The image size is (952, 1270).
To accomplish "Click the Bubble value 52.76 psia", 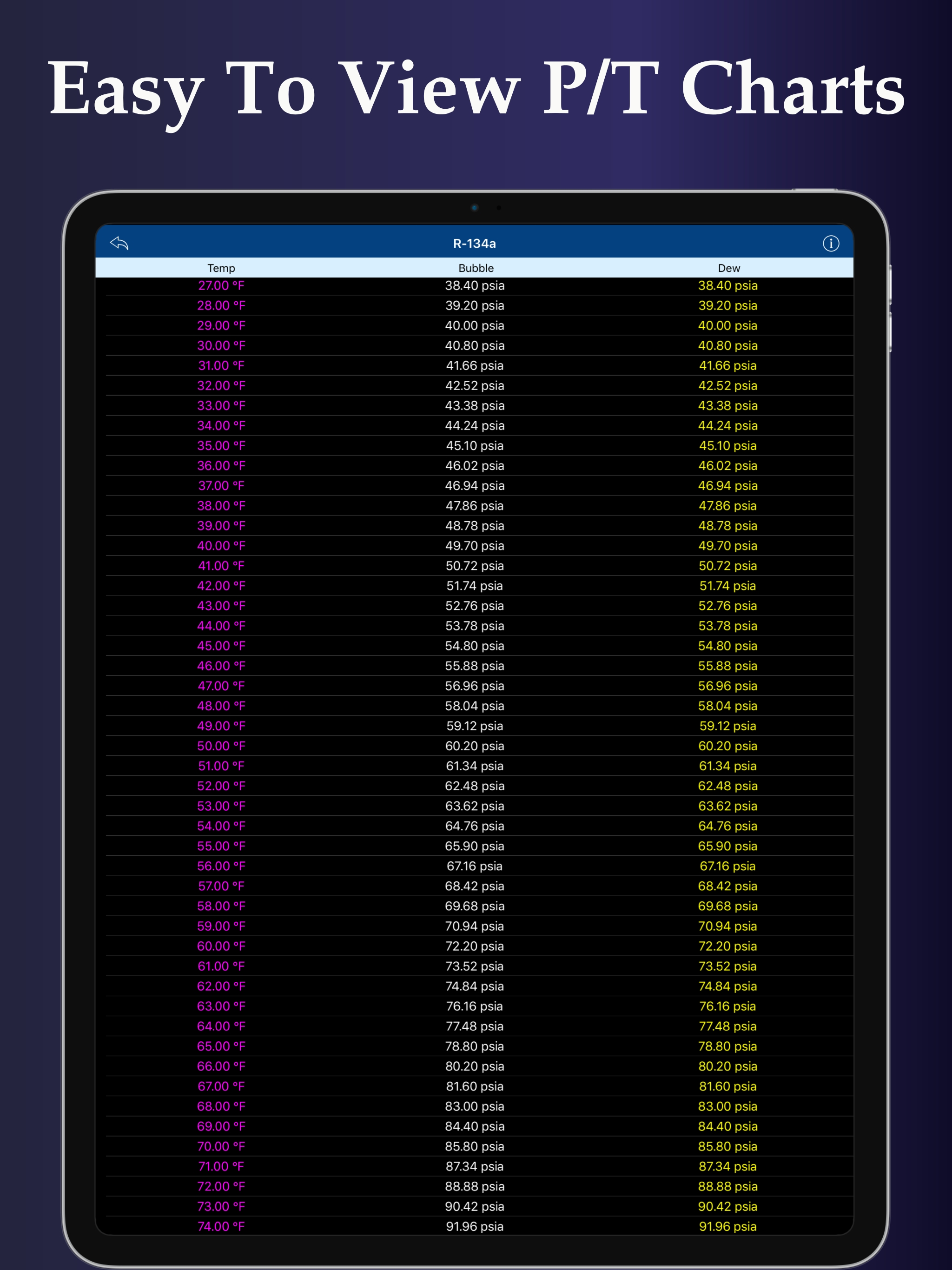I will coord(475,606).
